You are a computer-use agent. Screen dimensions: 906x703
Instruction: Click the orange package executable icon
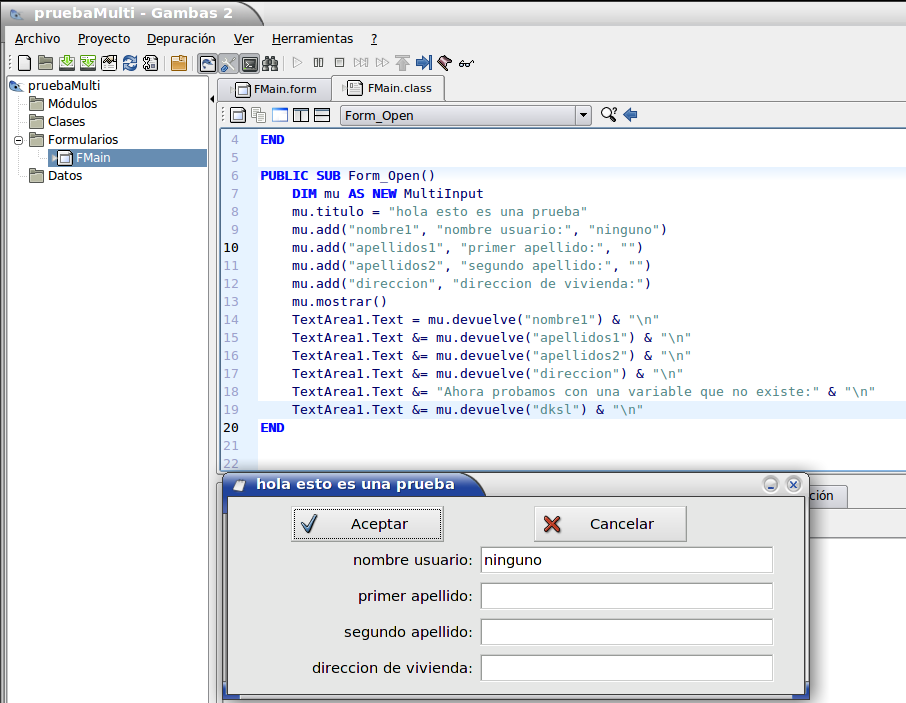pos(179,63)
